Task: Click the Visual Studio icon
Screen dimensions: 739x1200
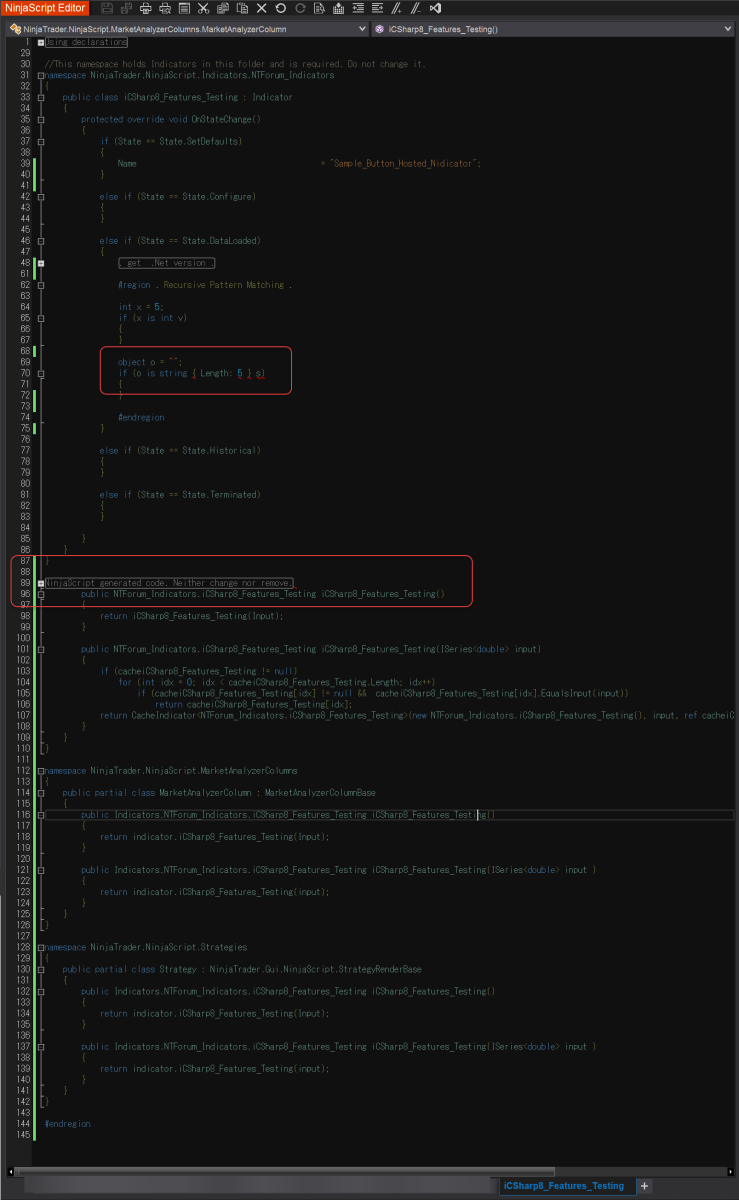Action: coord(434,8)
